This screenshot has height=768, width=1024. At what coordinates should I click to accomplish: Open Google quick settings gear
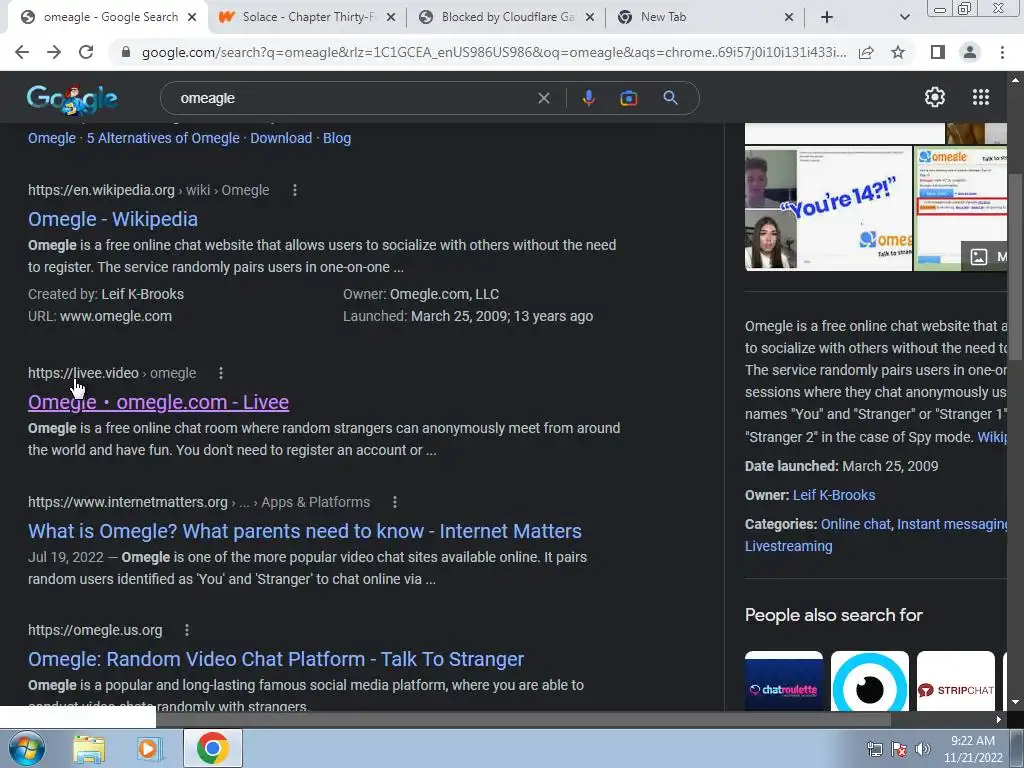[935, 97]
